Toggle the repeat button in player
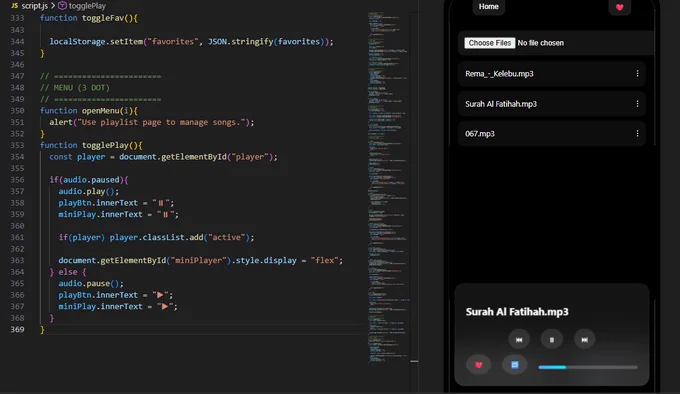The width and height of the screenshot is (680, 394). (514, 365)
